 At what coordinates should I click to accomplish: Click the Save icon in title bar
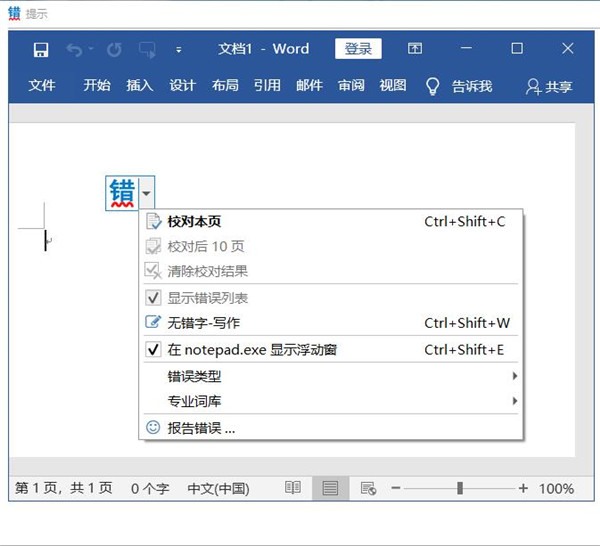(41, 50)
